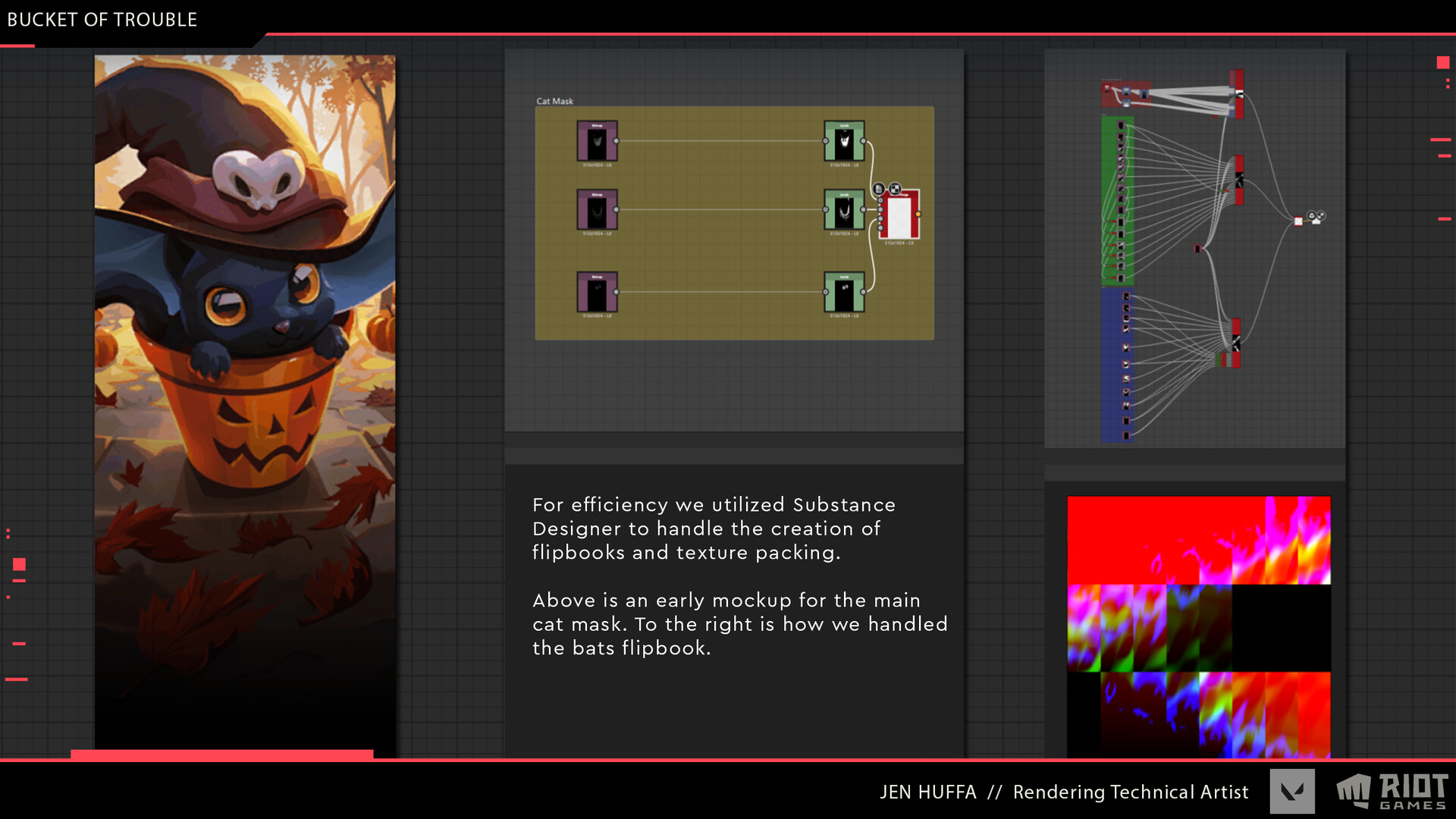Click the cat in pumpkin bucket artwork thumbnail
Screen dimensions: 1456x819
tap(244, 394)
